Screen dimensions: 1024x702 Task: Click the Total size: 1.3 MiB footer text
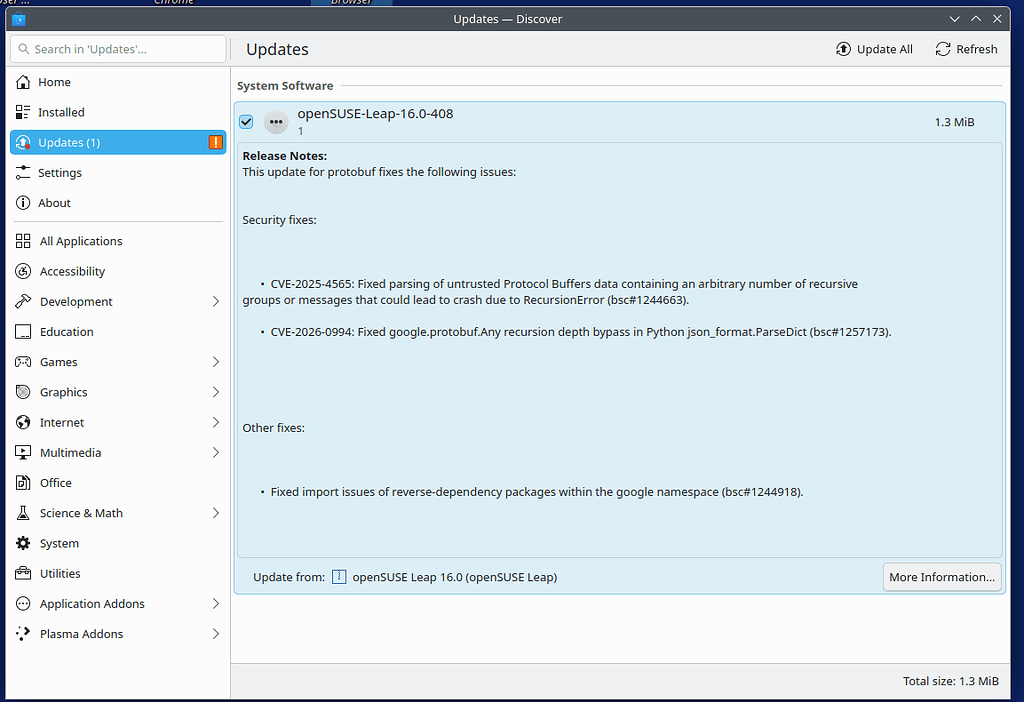(951, 681)
